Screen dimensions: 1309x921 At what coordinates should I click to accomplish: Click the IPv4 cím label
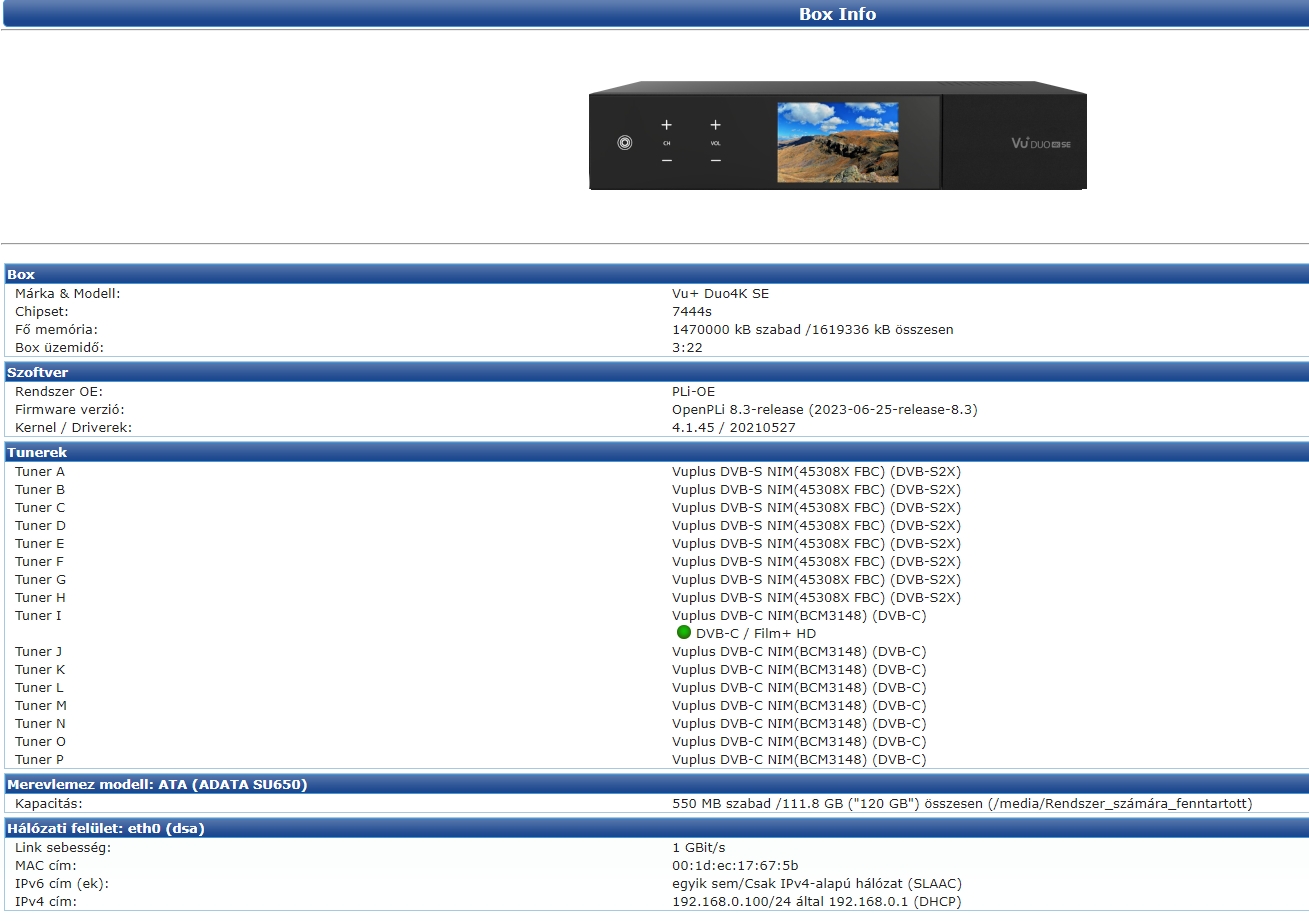coord(45,902)
